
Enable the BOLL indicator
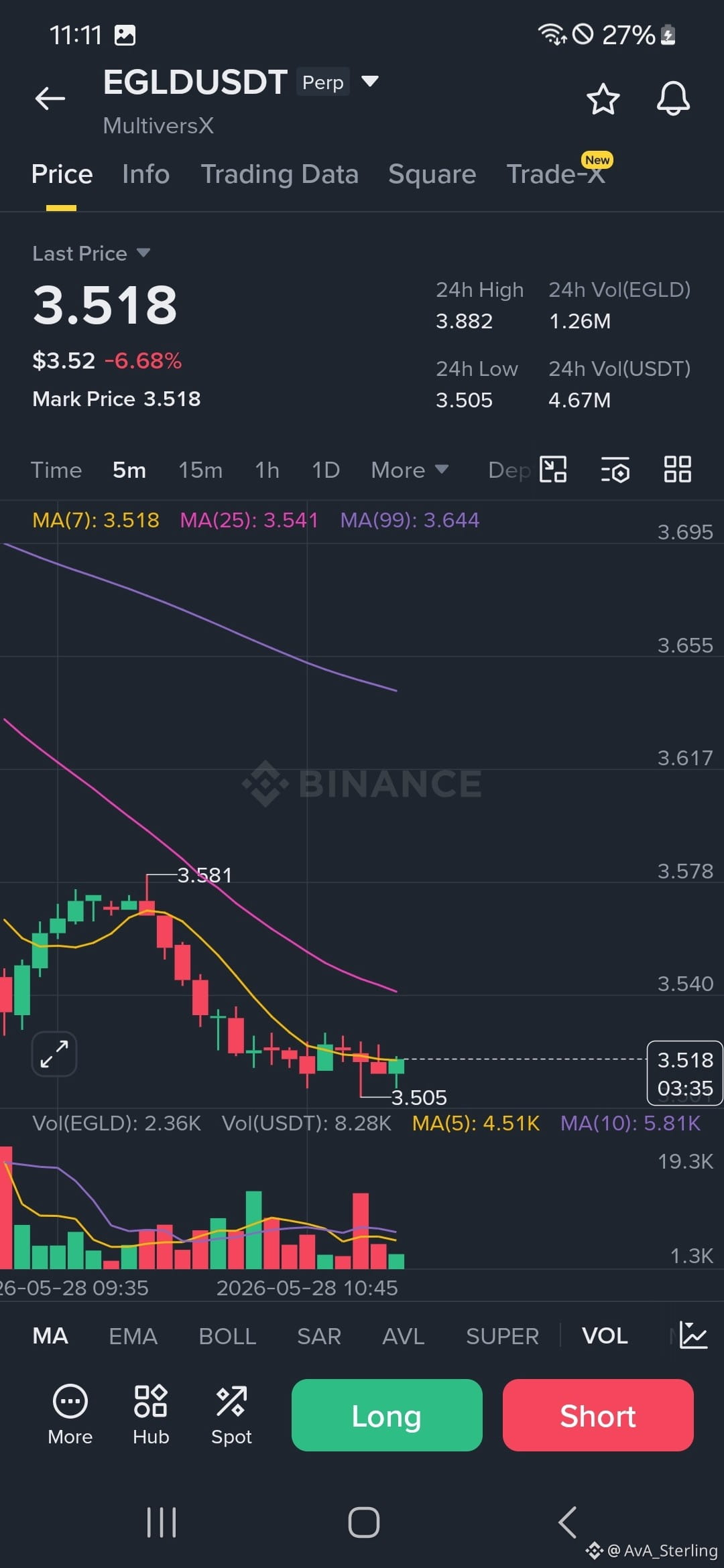(x=227, y=1336)
